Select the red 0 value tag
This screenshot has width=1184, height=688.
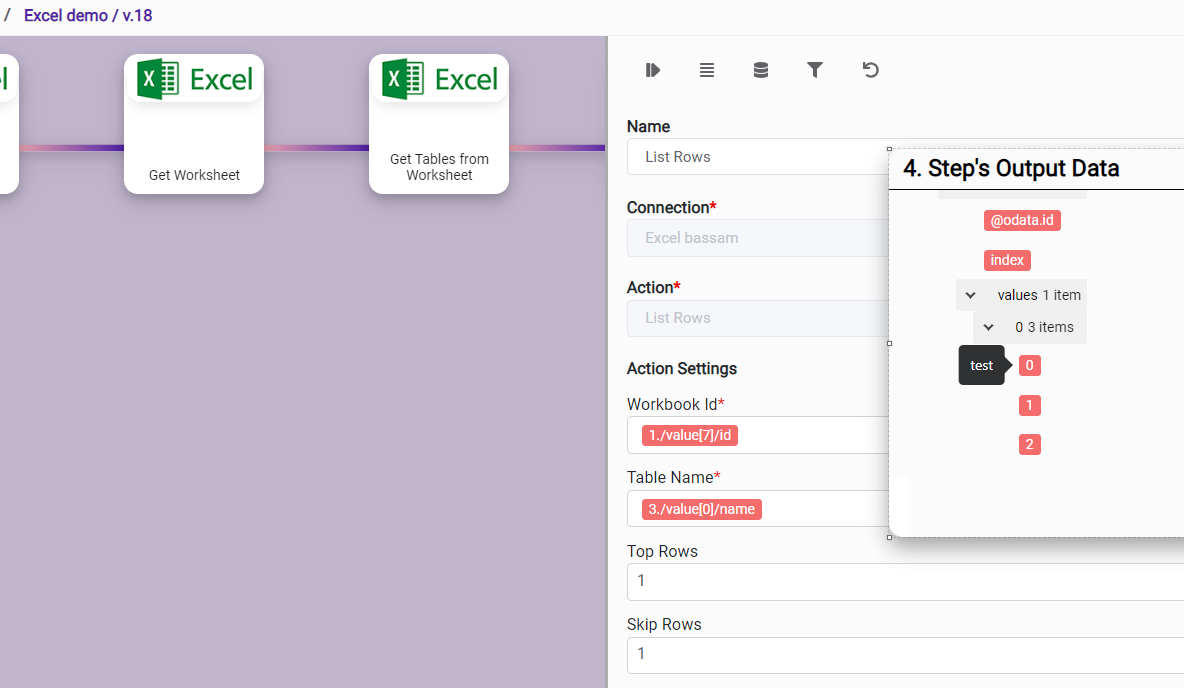(x=1029, y=365)
